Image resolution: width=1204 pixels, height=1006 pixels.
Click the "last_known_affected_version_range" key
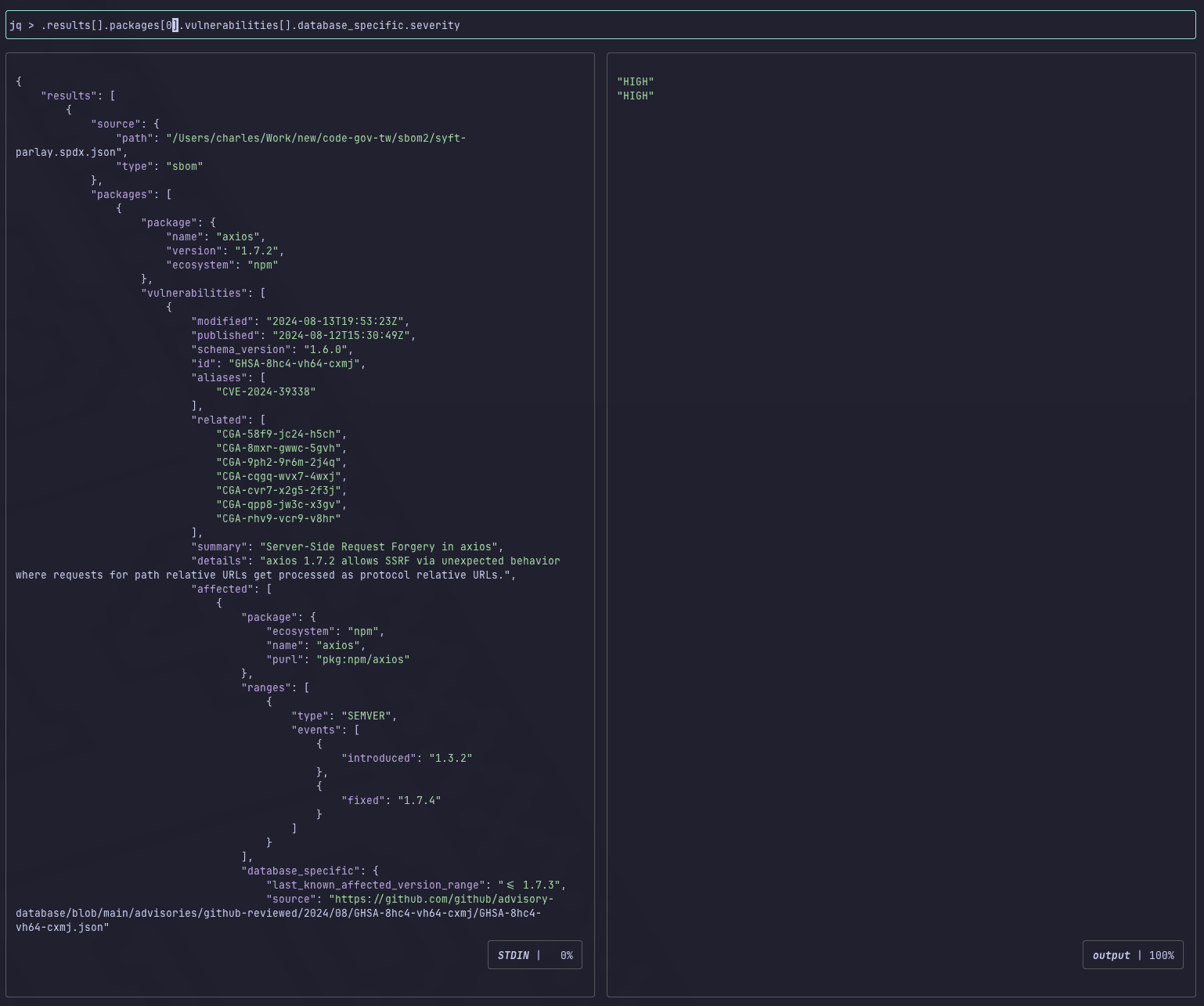(x=376, y=885)
